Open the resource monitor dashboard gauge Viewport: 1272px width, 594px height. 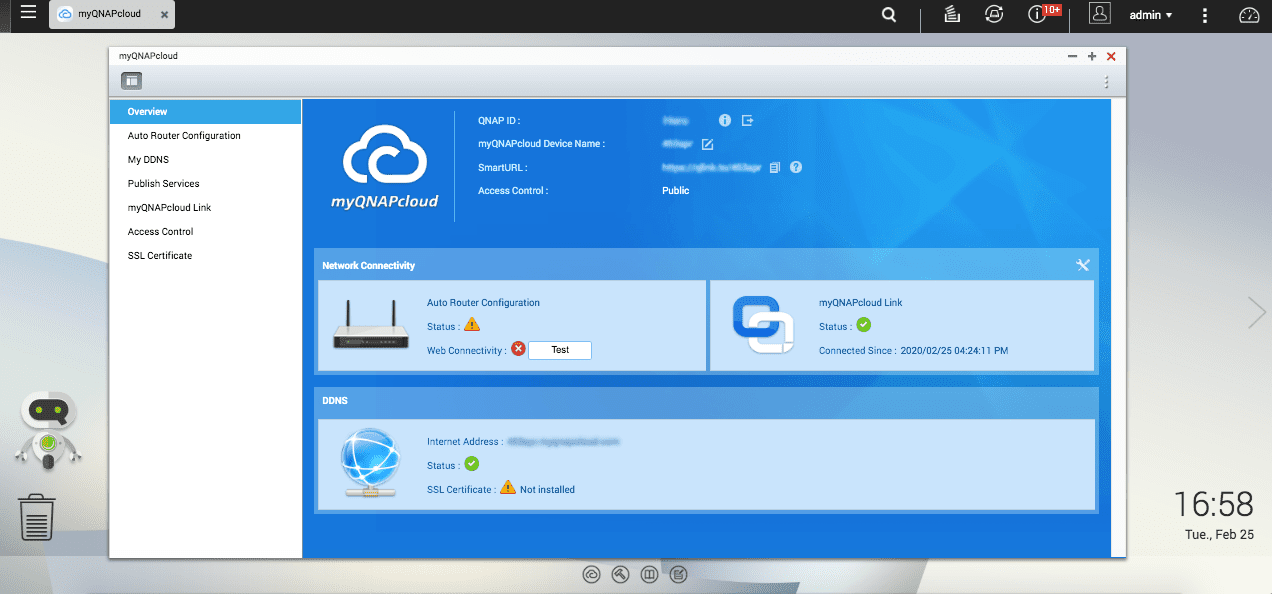[x=1249, y=14]
